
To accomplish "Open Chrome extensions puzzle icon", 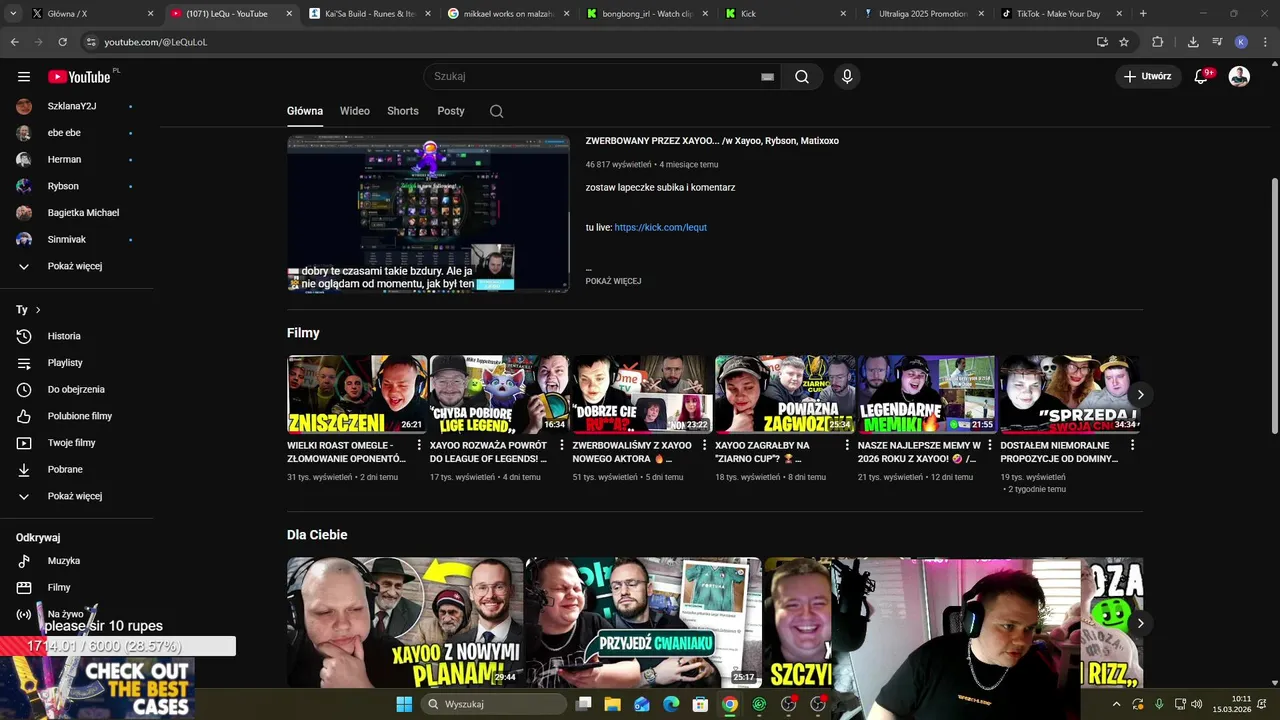I will 1158,42.
